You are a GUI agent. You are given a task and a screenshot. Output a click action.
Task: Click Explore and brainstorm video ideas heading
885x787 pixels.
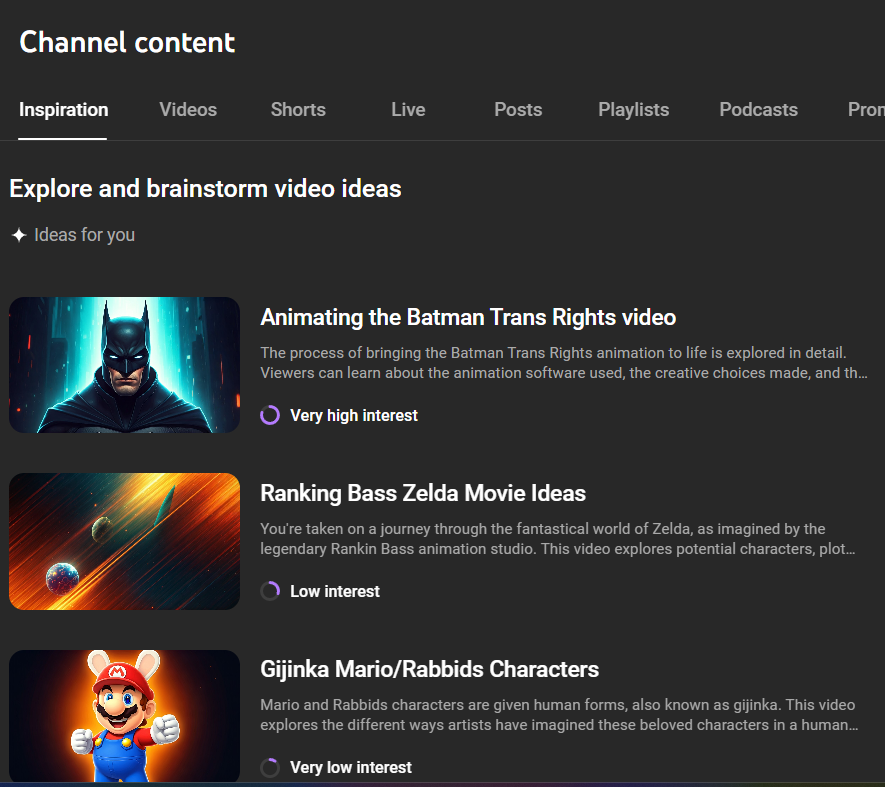(x=205, y=189)
